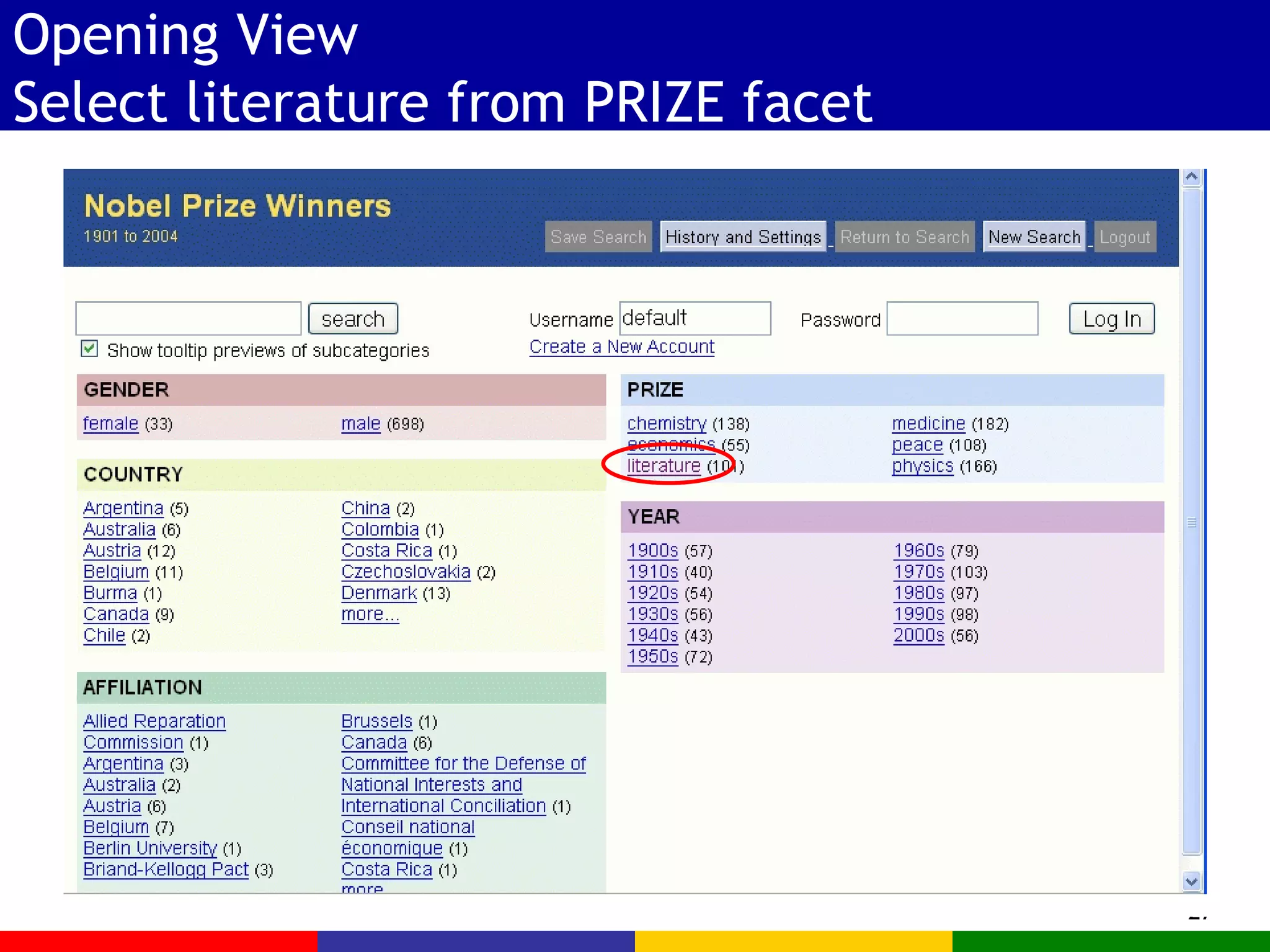Choose Austria in COUNTRY facet
This screenshot has width=1270, height=952.
tap(112, 550)
